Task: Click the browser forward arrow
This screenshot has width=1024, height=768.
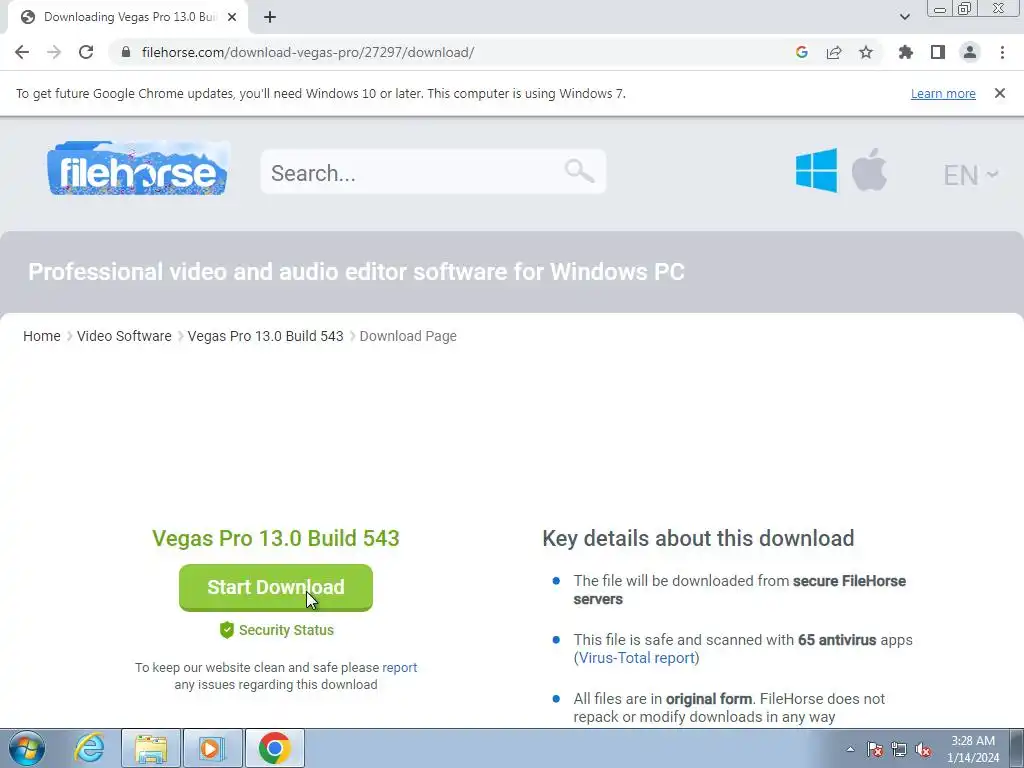Action: click(54, 52)
